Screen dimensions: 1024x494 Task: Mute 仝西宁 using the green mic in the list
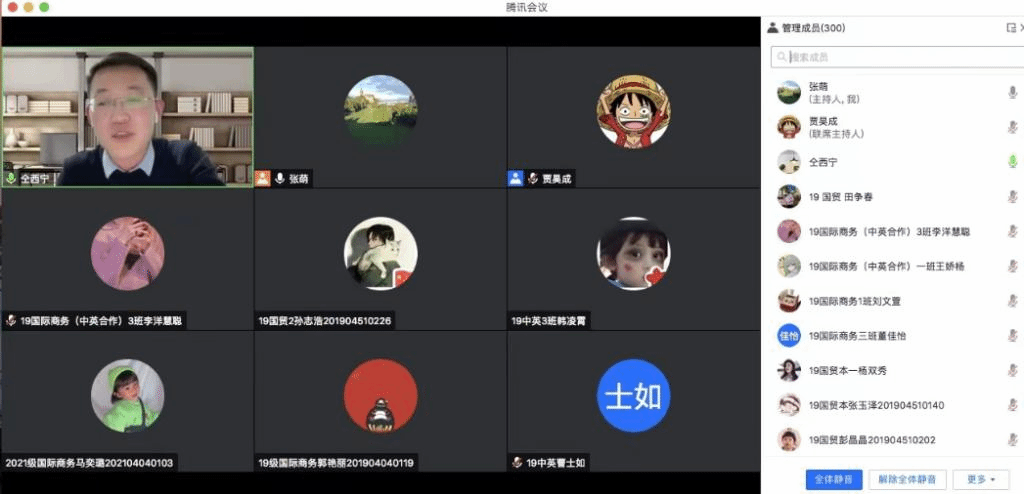pyautogui.click(x=1011, y=162)
